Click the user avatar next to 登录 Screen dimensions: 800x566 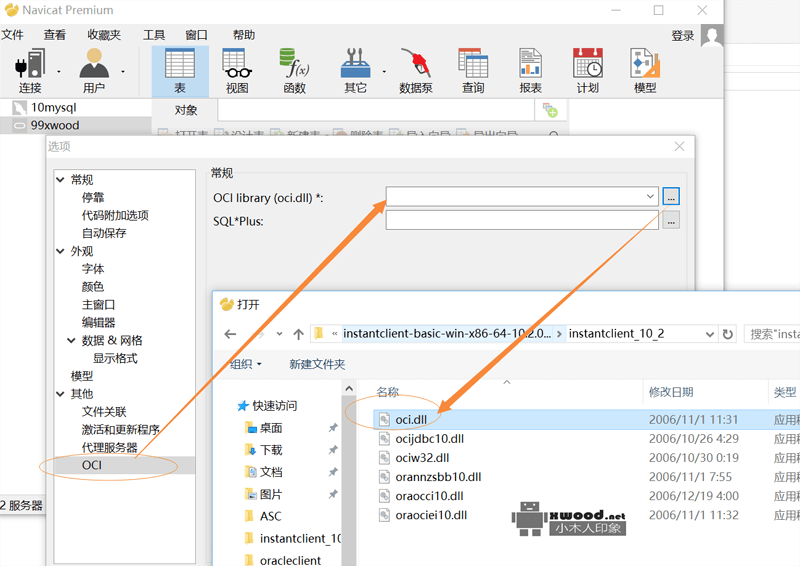[712, 36]
